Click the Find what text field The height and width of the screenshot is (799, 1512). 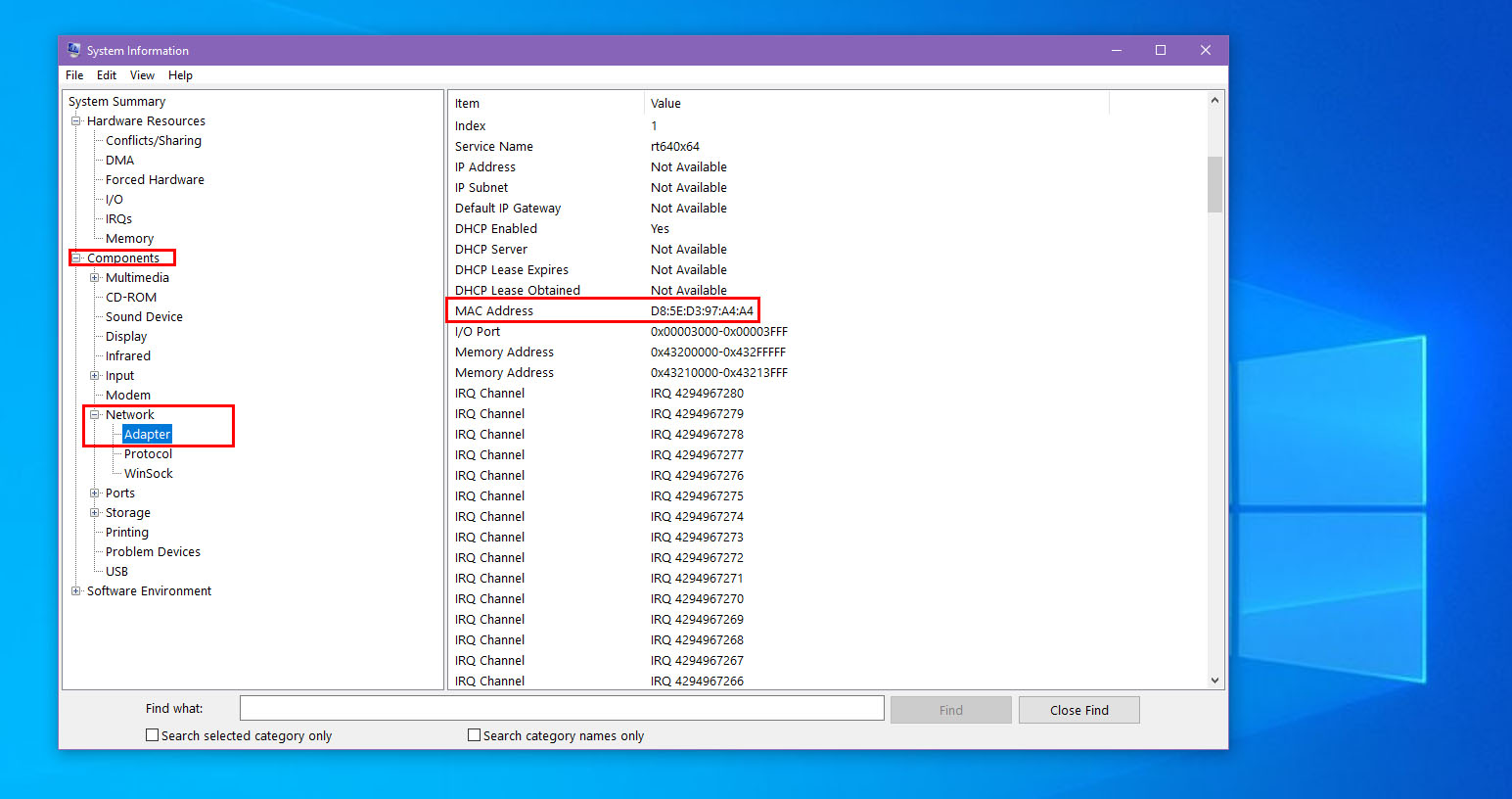[x=562, y=708]
